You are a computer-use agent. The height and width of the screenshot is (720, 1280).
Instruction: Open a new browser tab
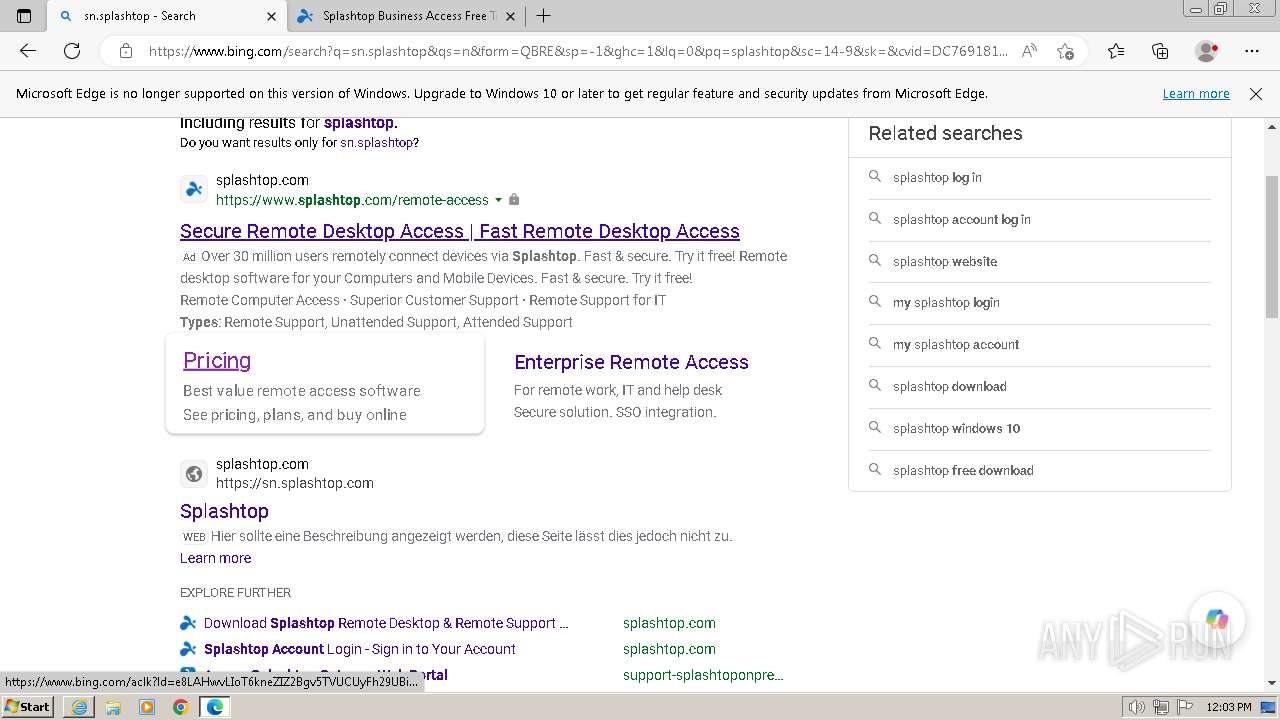pos(544,16)
